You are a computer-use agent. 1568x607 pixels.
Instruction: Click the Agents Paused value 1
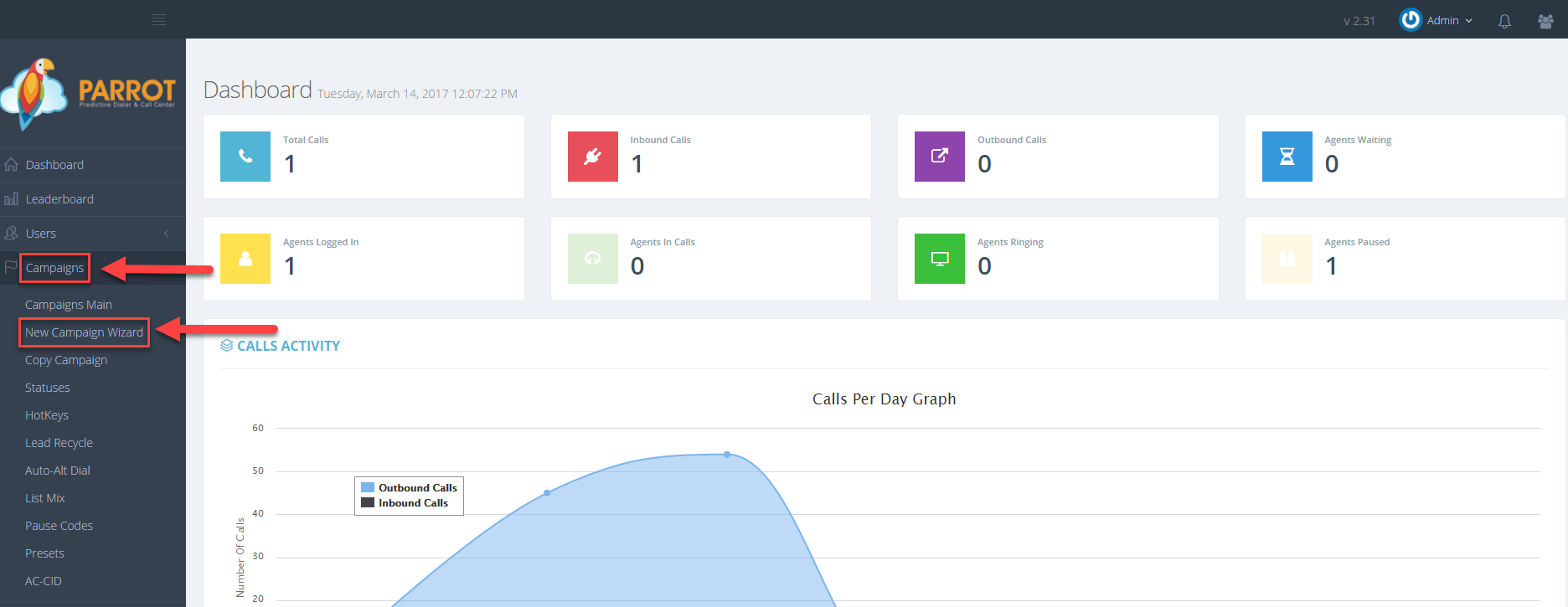(1331, 266)
